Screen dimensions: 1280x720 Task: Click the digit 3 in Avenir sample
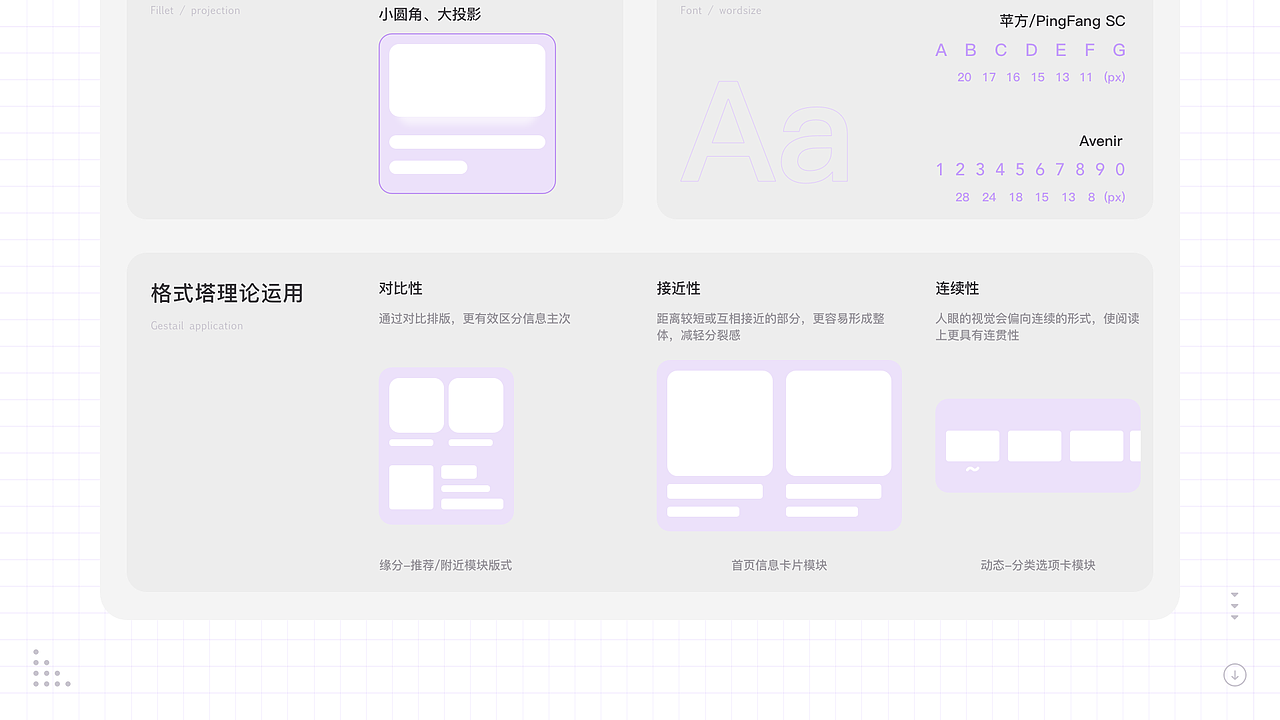[x=980, y=170]
